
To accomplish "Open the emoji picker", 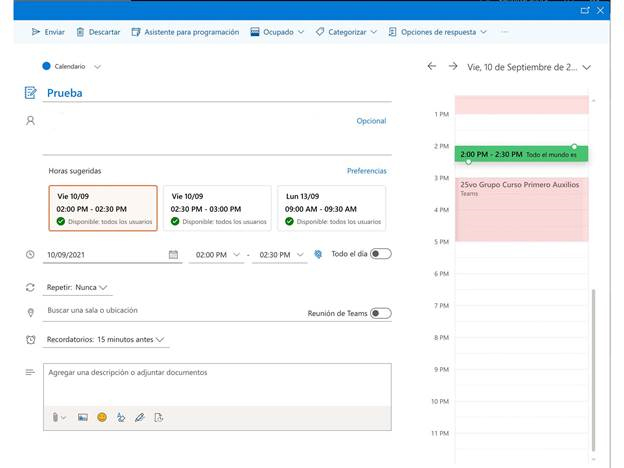I will [102, 417].
